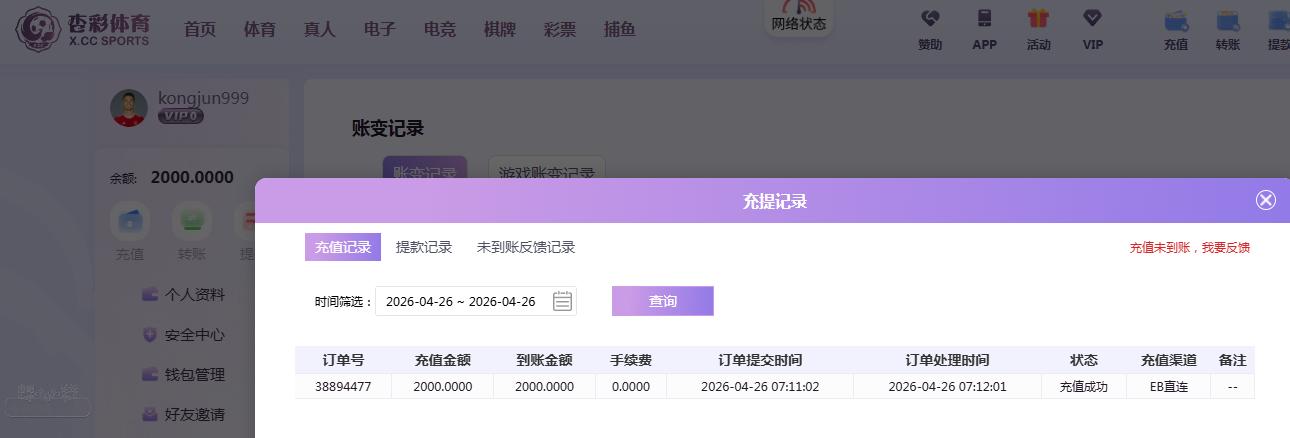The height and width of the screenshot is (438, 1290).
Task: Click the 订单处理时间 column header
Action: pyautogui.click(x=947, y=360)
